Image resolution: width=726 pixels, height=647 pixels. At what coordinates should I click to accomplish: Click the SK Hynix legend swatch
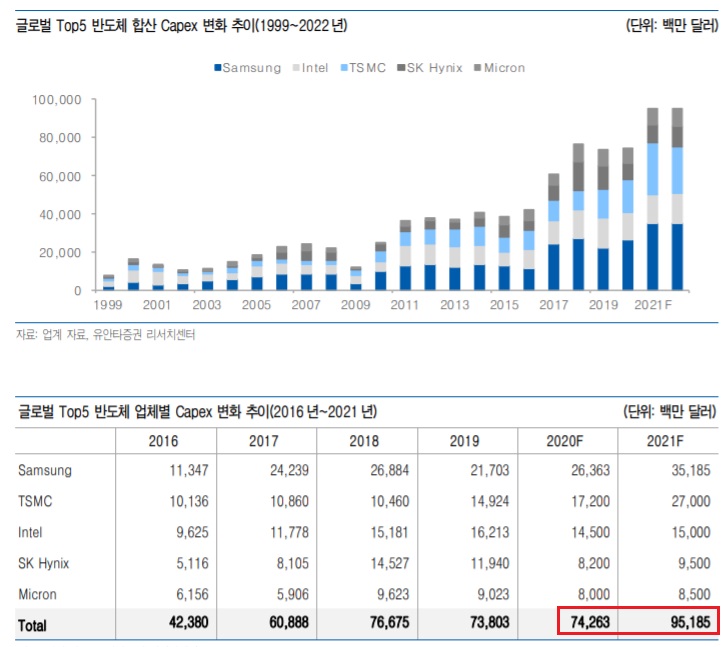(x=401, y=68)
